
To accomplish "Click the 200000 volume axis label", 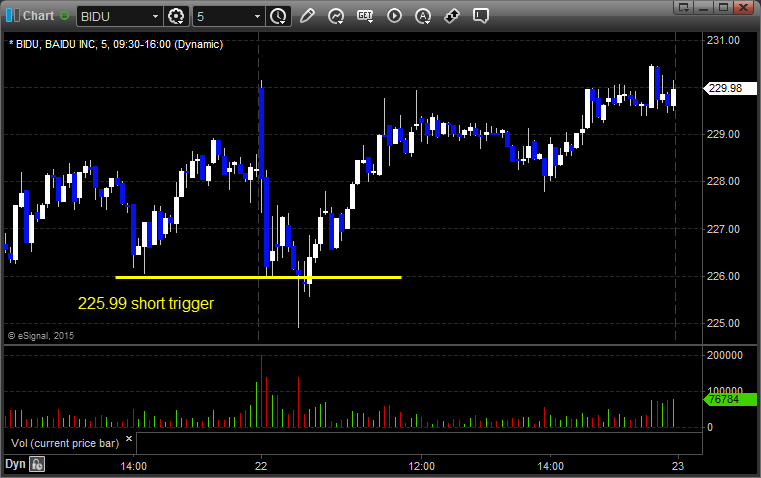I will pos(725,355).
